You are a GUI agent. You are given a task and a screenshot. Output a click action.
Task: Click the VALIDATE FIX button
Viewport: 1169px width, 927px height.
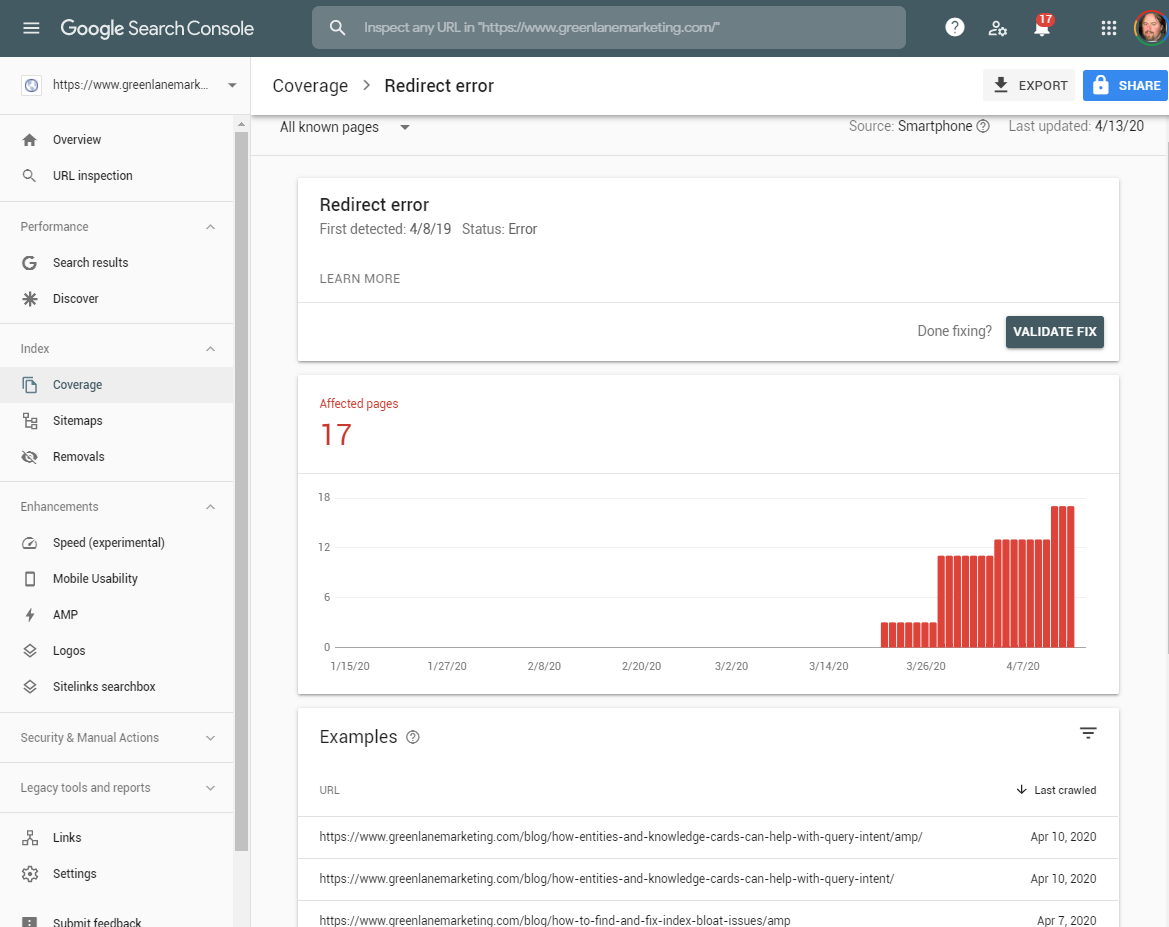tap(1054, 332)
